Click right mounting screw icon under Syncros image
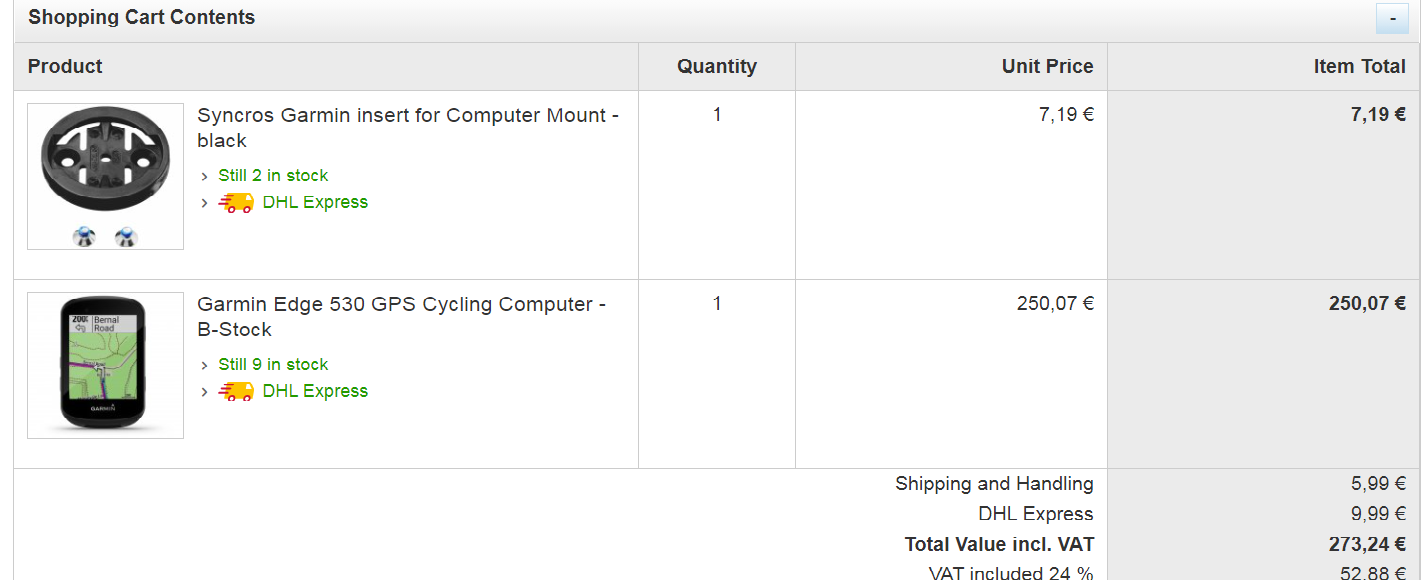Image resolution: width=1427 pixels, height=580 pixels. (x=126, y=237)
